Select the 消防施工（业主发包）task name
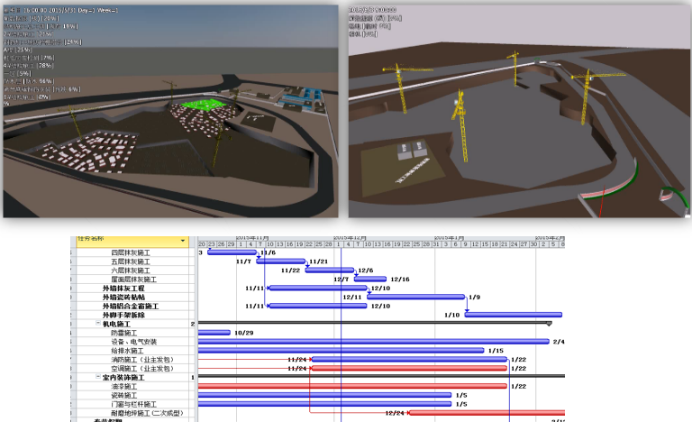Screen dimensions: 692x431 141,359
